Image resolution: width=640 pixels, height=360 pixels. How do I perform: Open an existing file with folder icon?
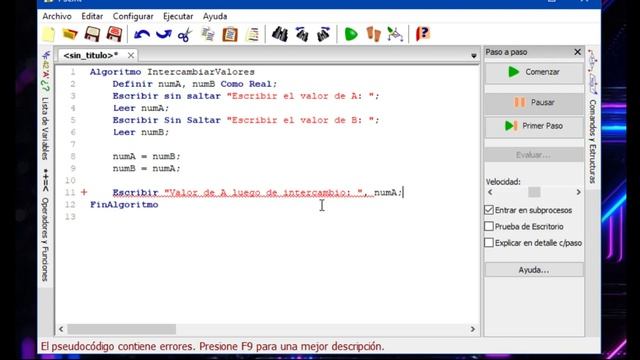(x=70, y=34)
